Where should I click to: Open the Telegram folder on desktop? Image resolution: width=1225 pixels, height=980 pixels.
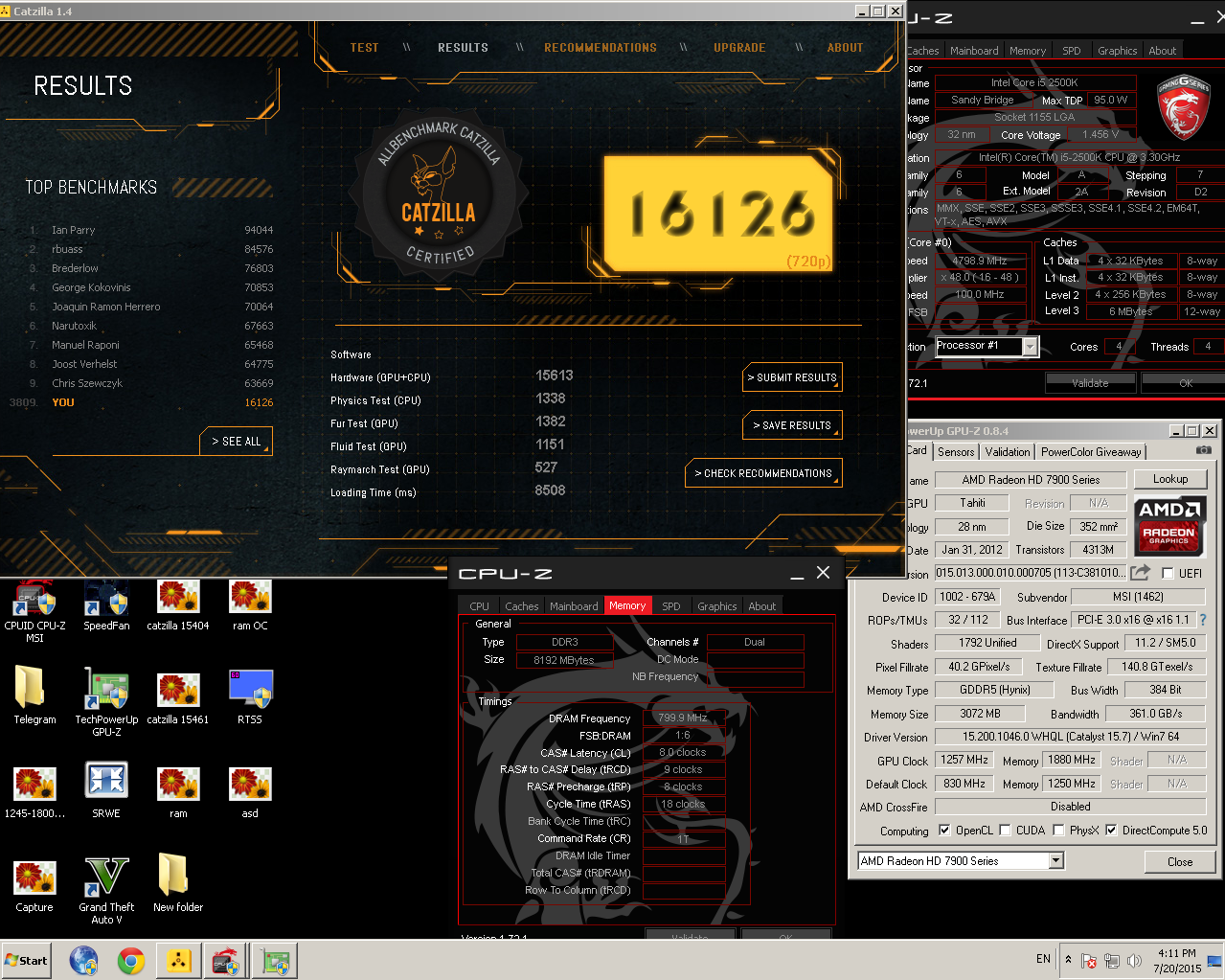34,696
